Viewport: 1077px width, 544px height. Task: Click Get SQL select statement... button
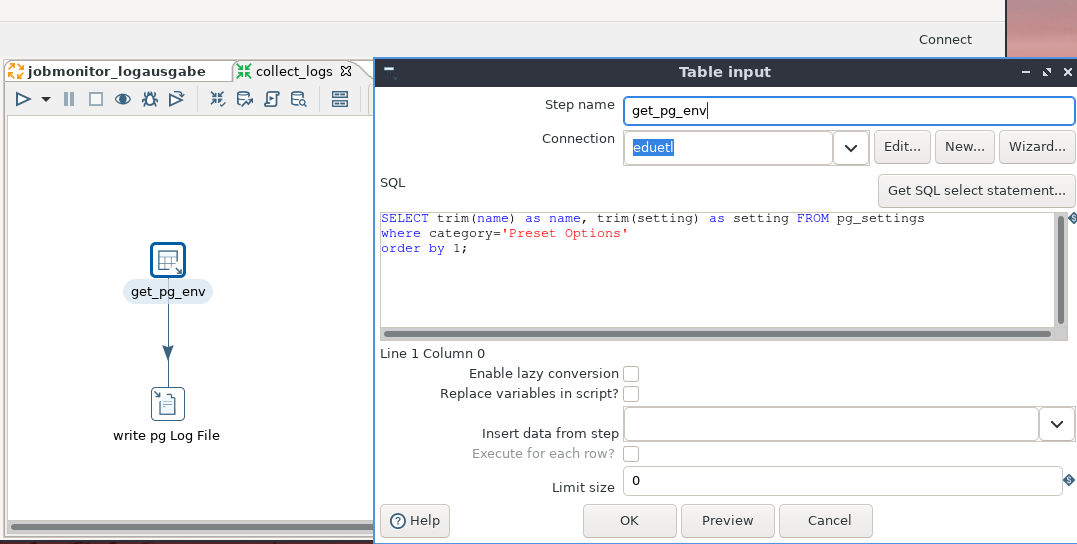click(977, 191)
